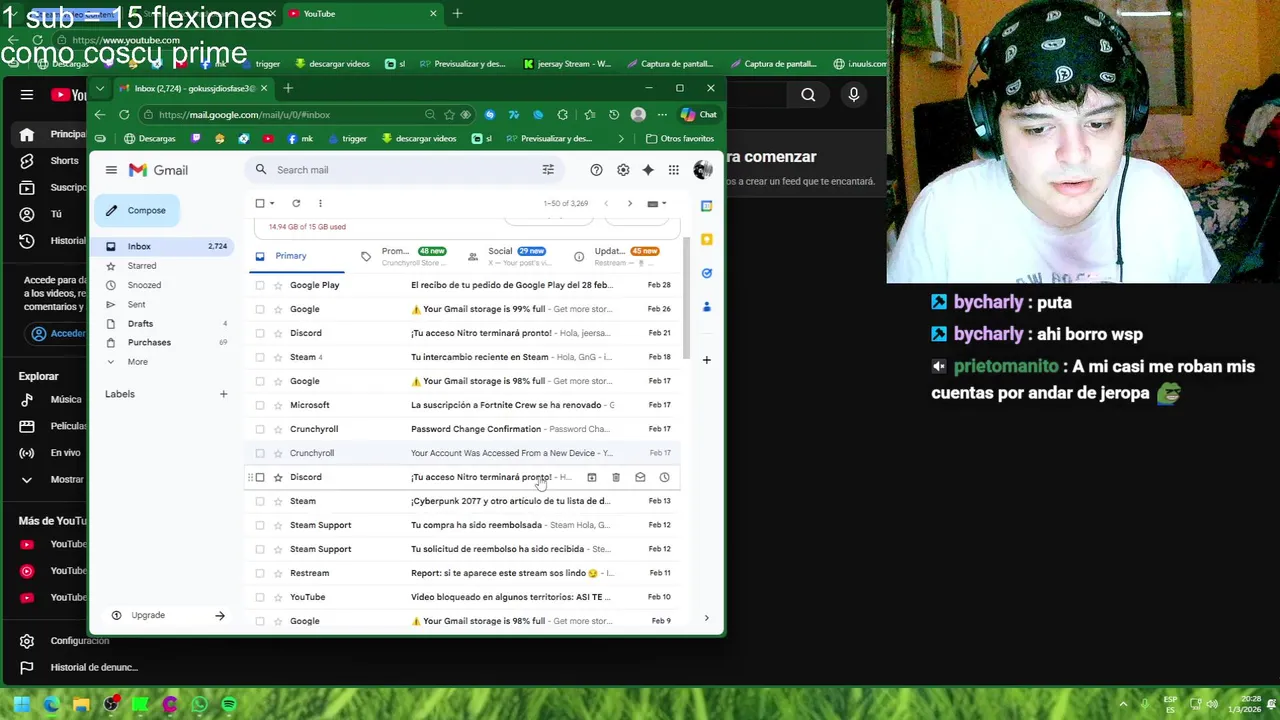
Task: Open Gmail support help icon
Action: coord(596,170)
